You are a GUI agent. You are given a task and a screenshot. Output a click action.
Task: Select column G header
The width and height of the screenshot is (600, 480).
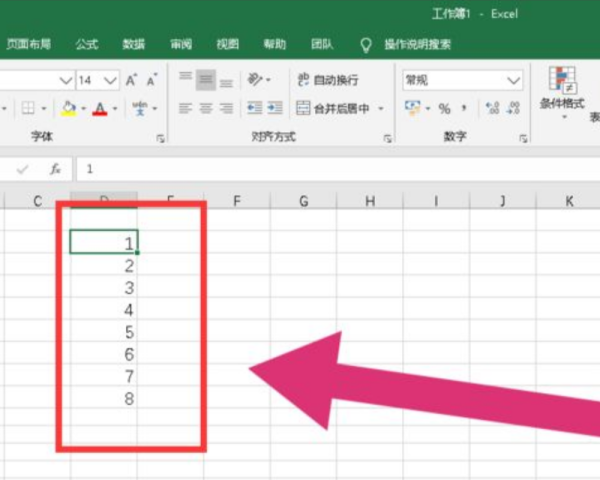303,201
